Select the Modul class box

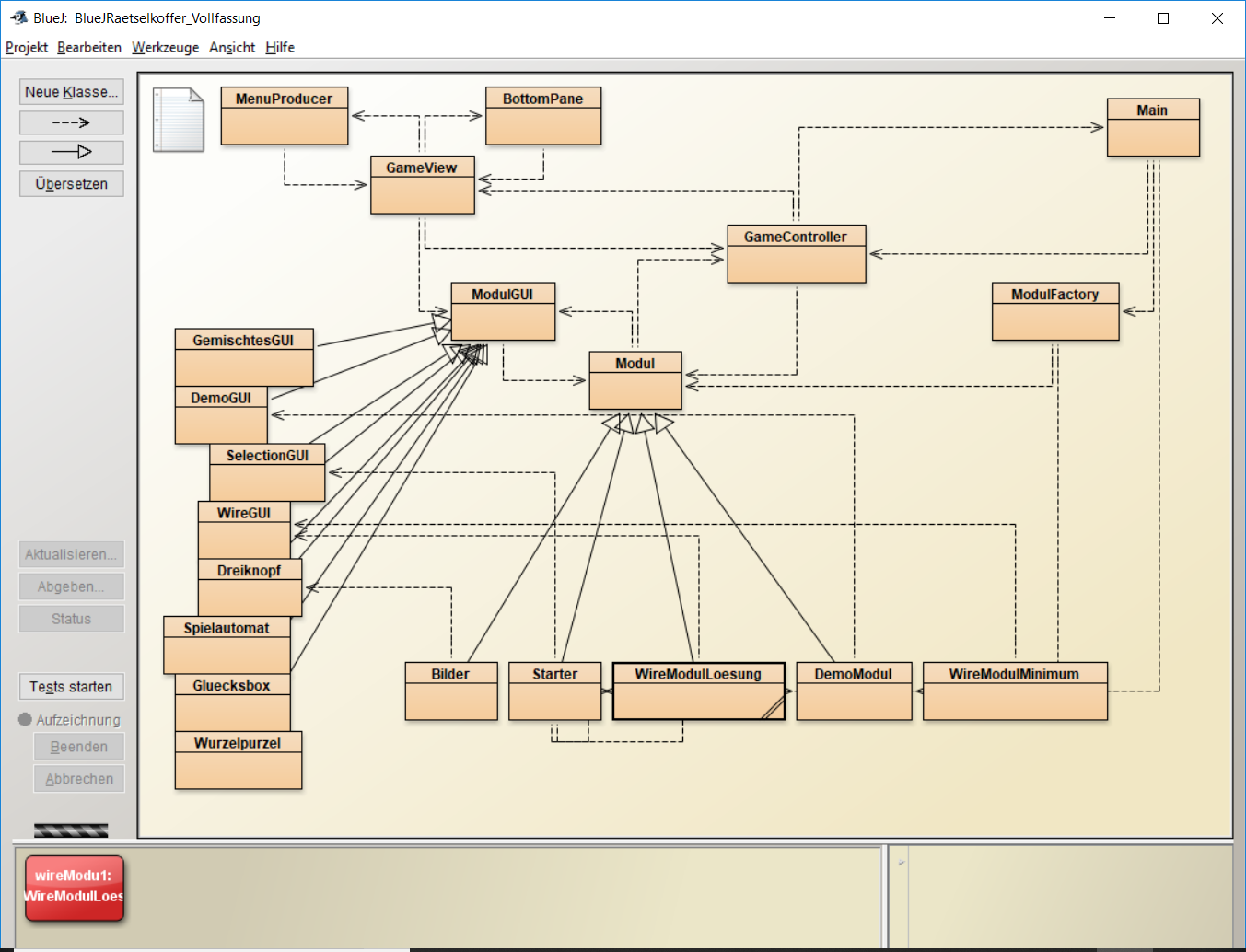click(x=635, y=381)
